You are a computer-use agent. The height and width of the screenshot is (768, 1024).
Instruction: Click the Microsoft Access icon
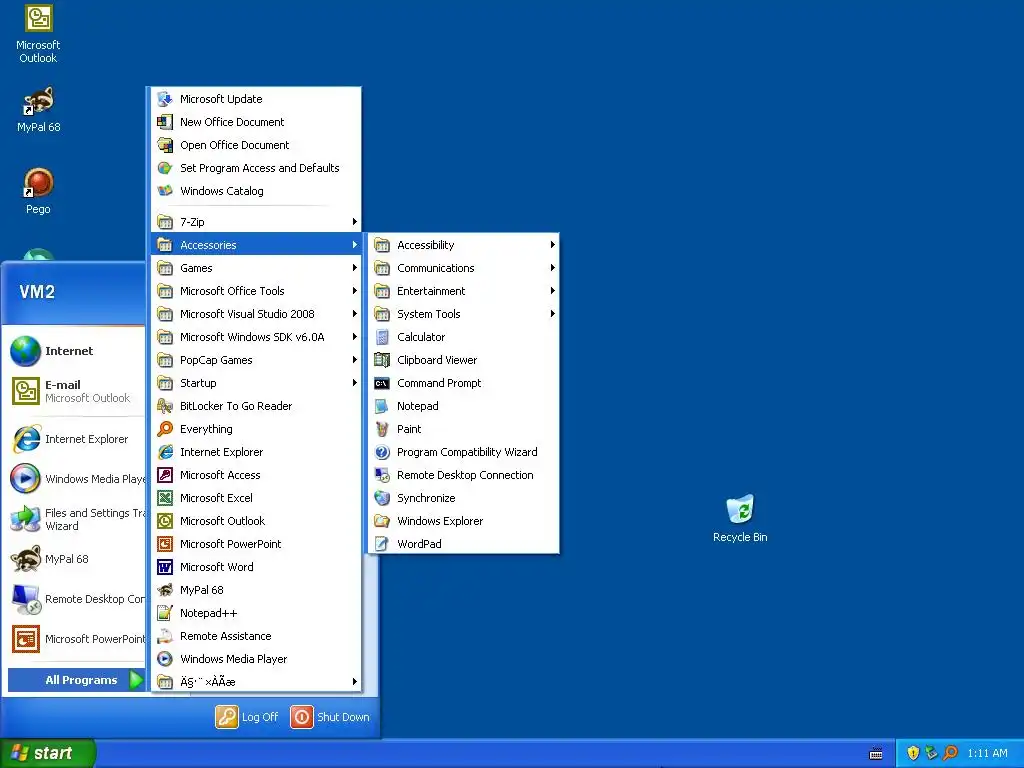tap(165, 475)
